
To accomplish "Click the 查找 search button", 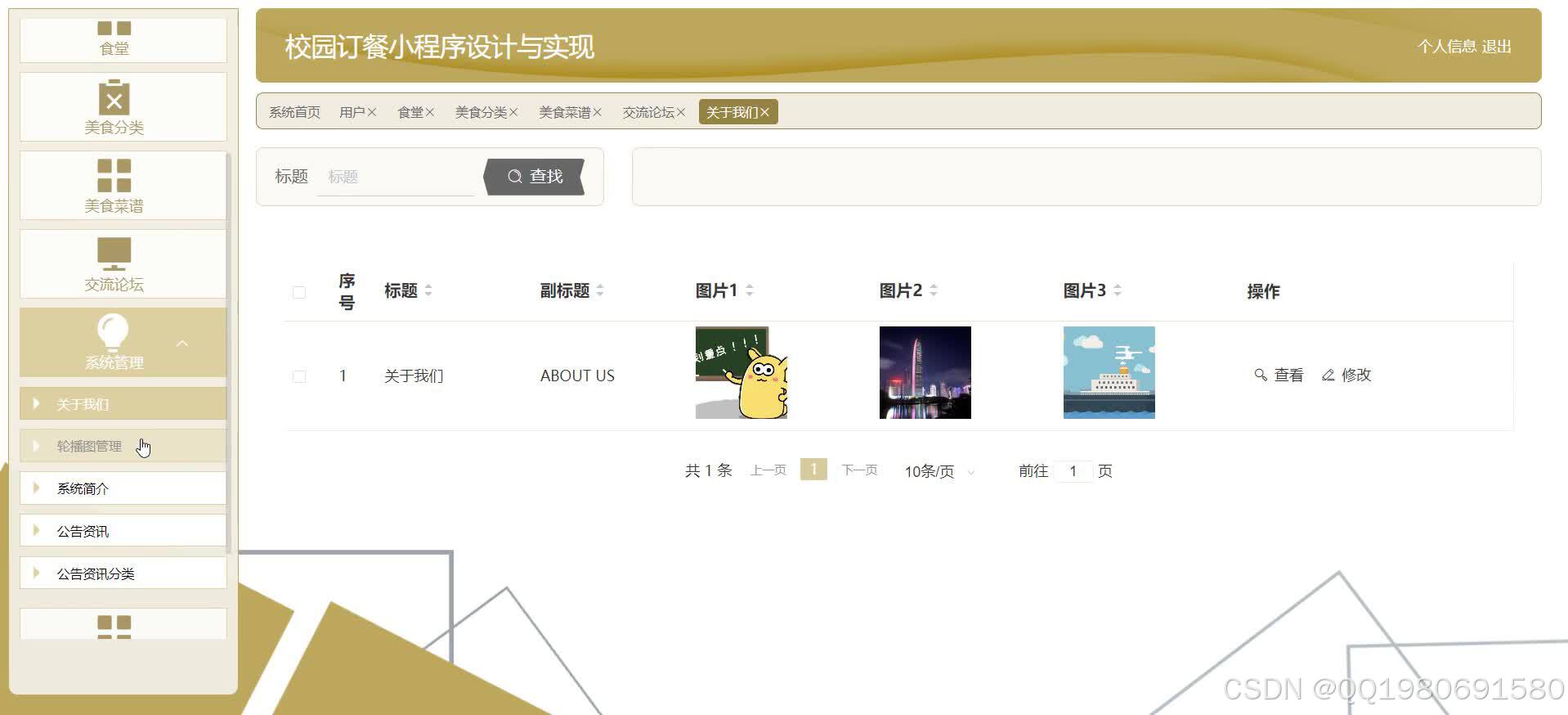I will (x=535, y=177).
